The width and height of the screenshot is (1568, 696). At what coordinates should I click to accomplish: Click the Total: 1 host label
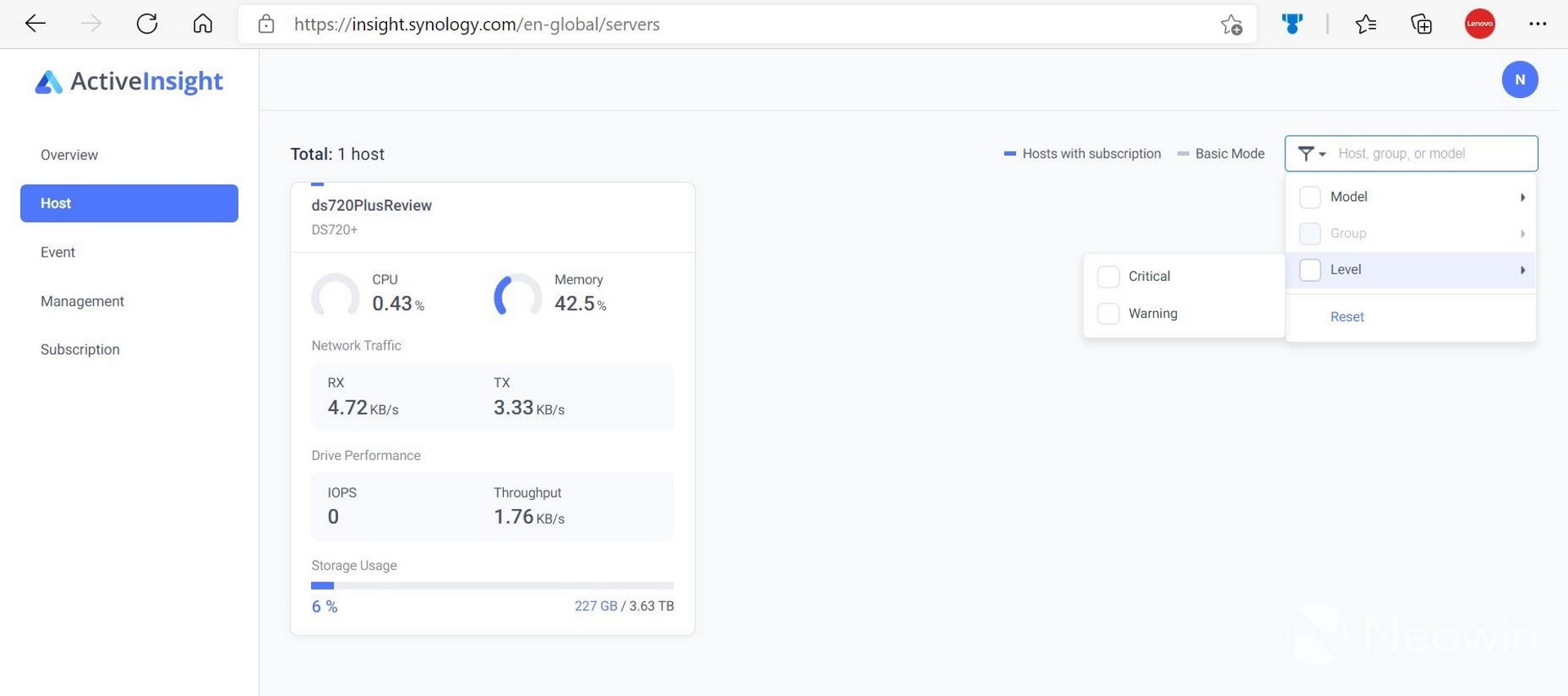(x=337, y=154)
